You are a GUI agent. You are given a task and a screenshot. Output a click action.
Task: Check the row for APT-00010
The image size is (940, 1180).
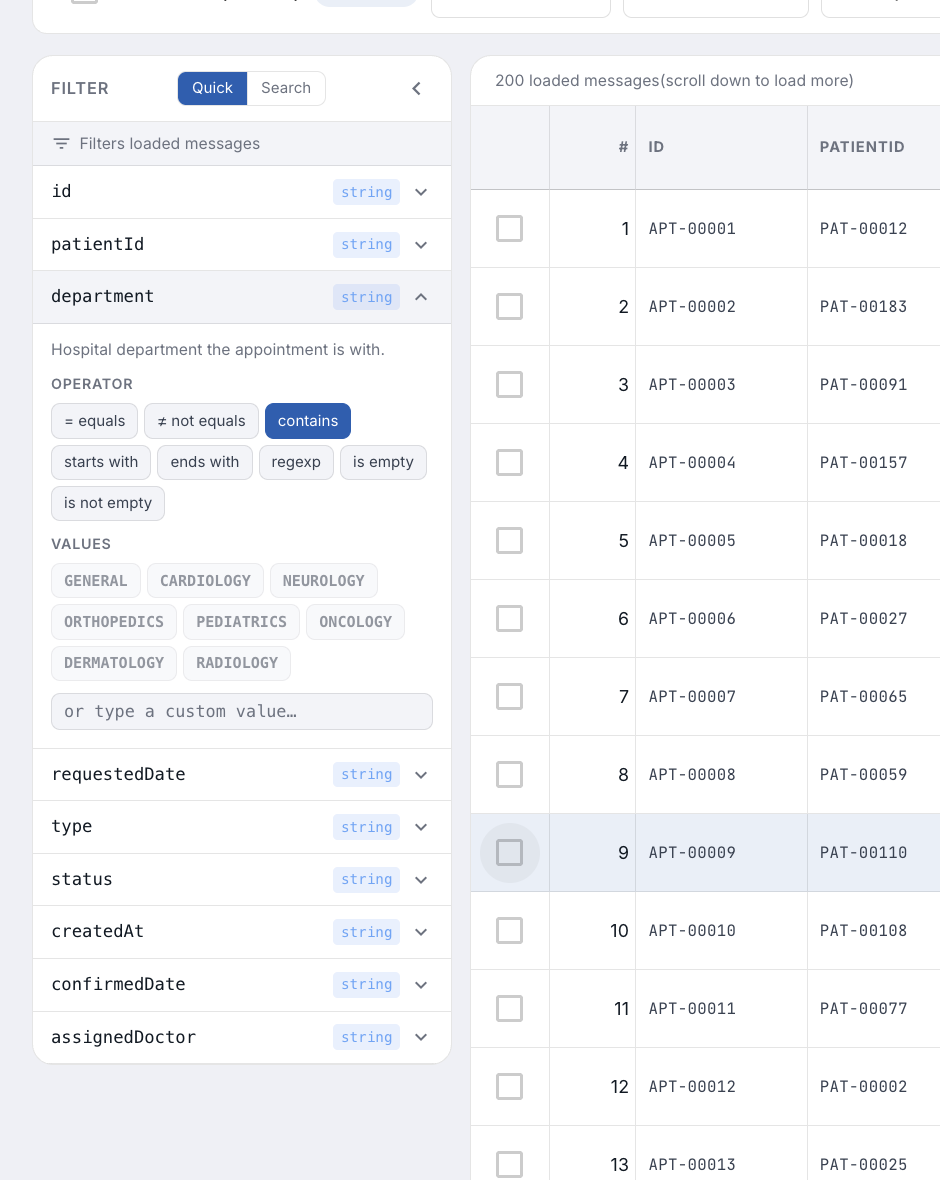(x=510, y=931)
